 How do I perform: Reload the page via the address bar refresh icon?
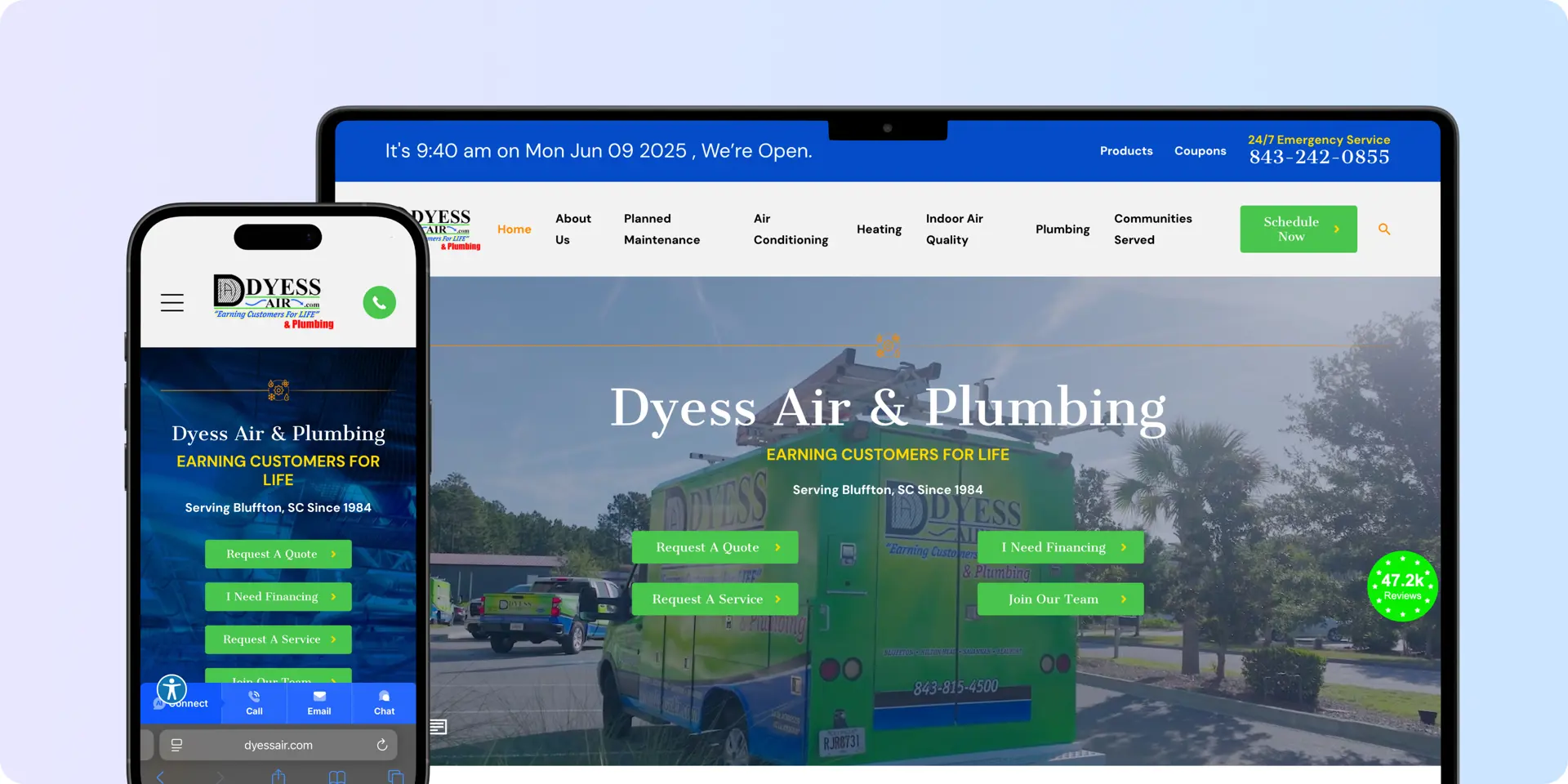pos(382,745)
